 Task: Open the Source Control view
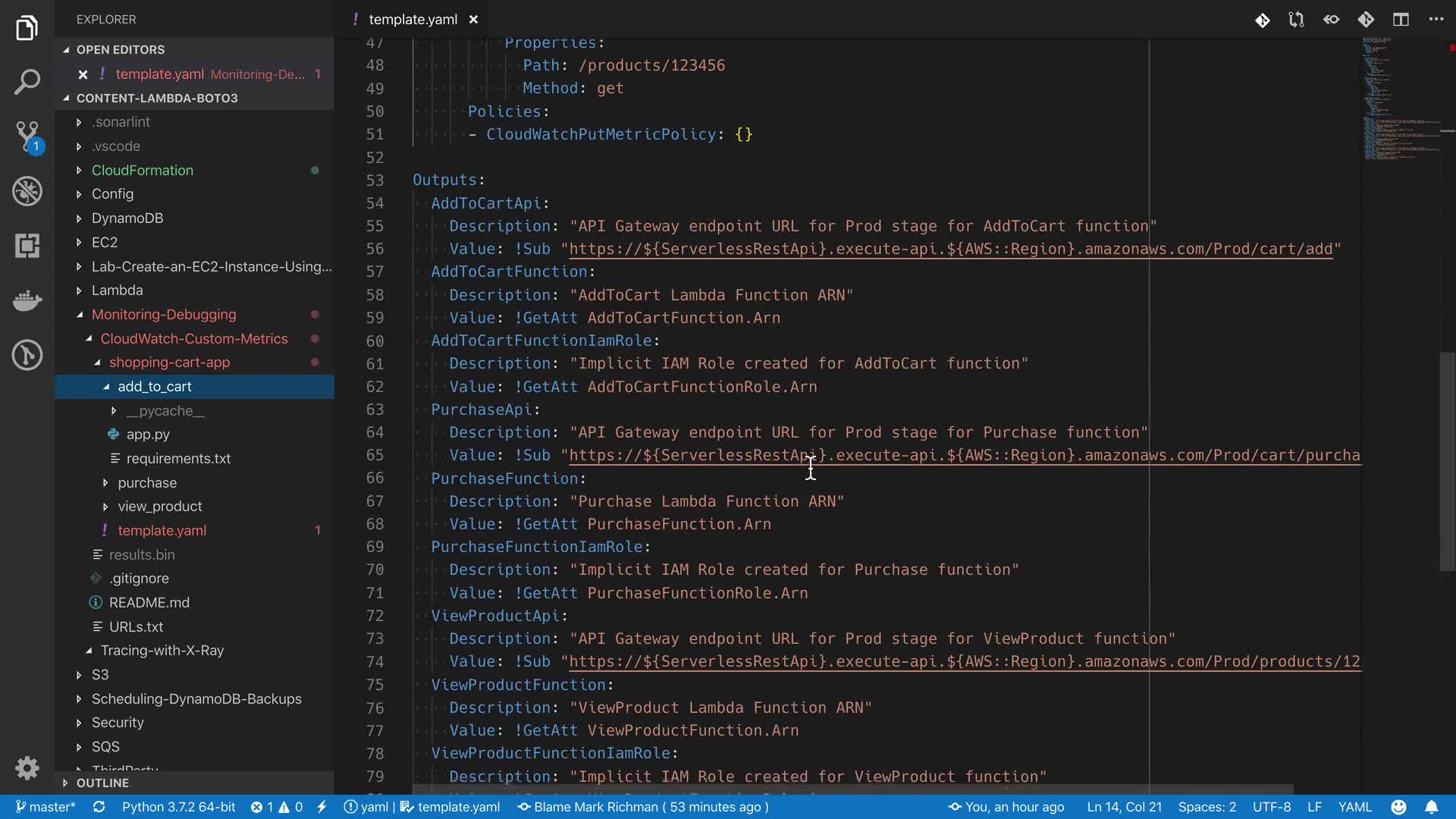[27, 136]
